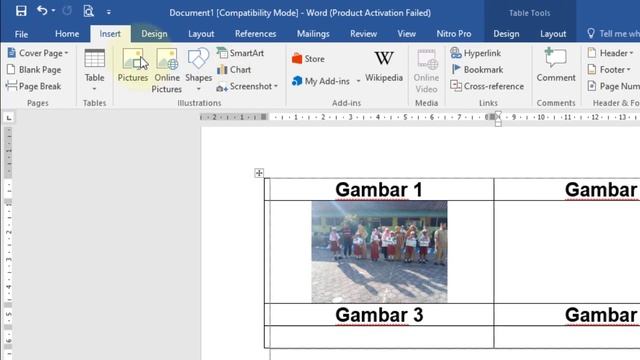The width and height of the screenshot is (640, 360).
Task: Click the truncated Gambar heading right of Gambar 1
Action: click(602, 189)
